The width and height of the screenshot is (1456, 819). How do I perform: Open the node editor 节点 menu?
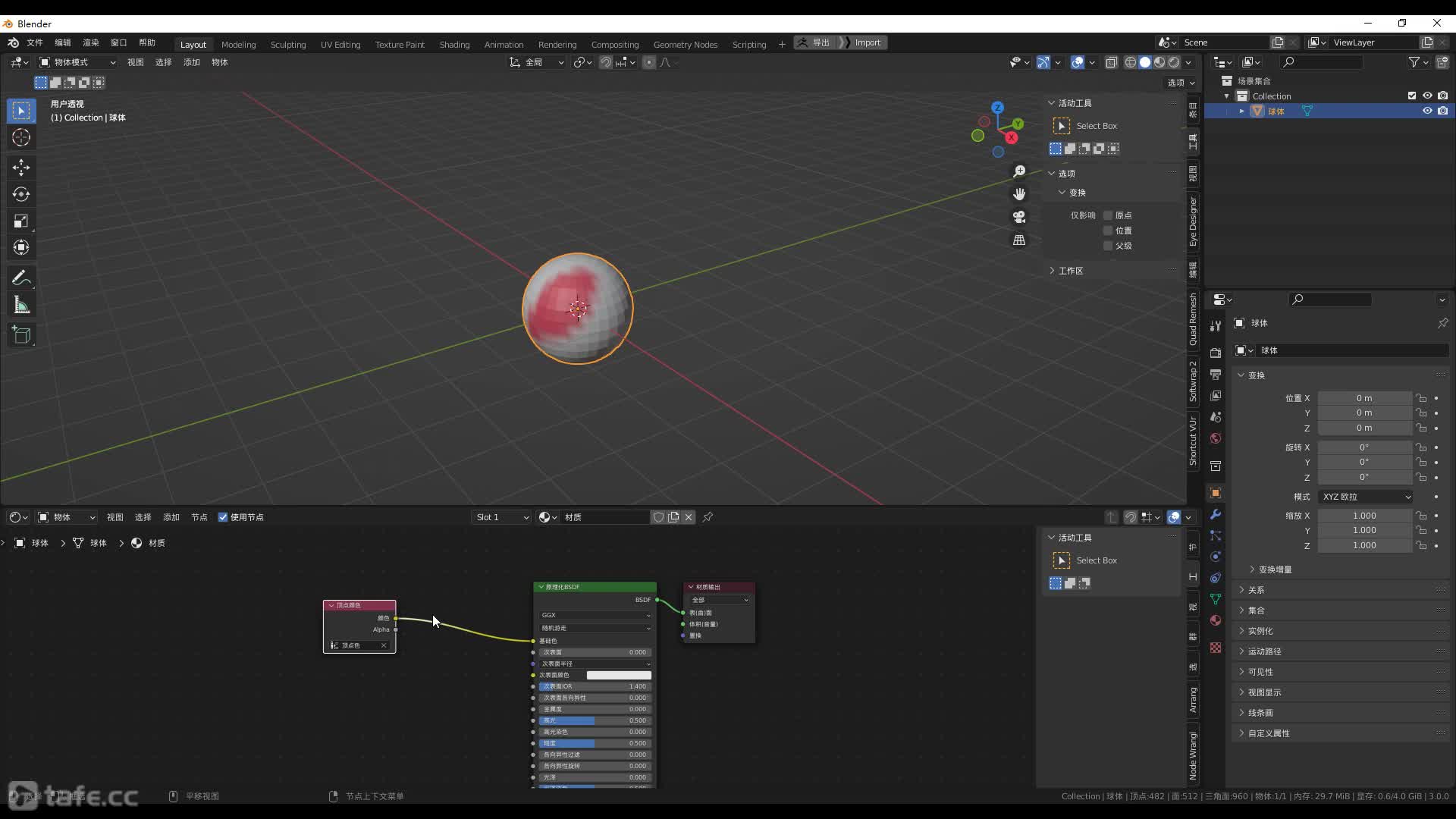[199, 517]
